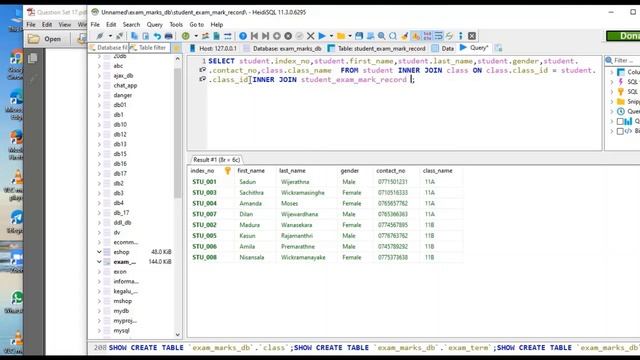Expand the mysql database node

pyautogui.click(x=99, y=330)
